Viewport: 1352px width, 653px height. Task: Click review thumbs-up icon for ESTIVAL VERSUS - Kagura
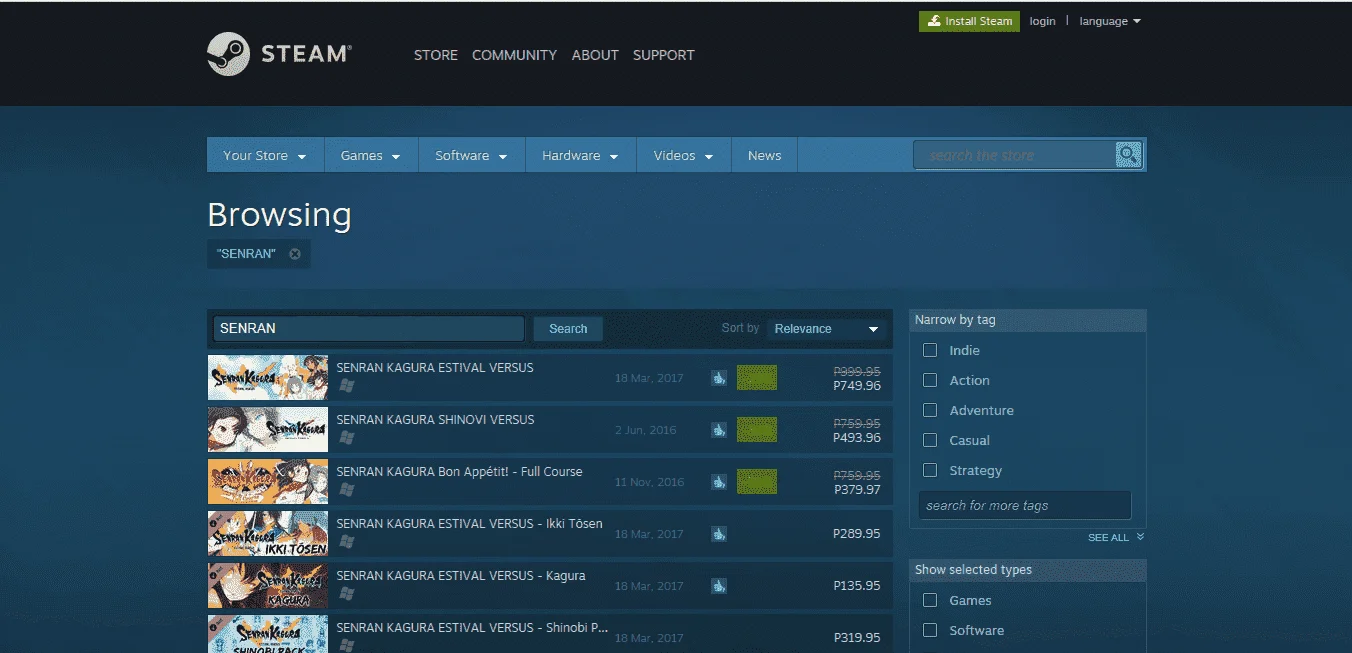pos(718,586)
